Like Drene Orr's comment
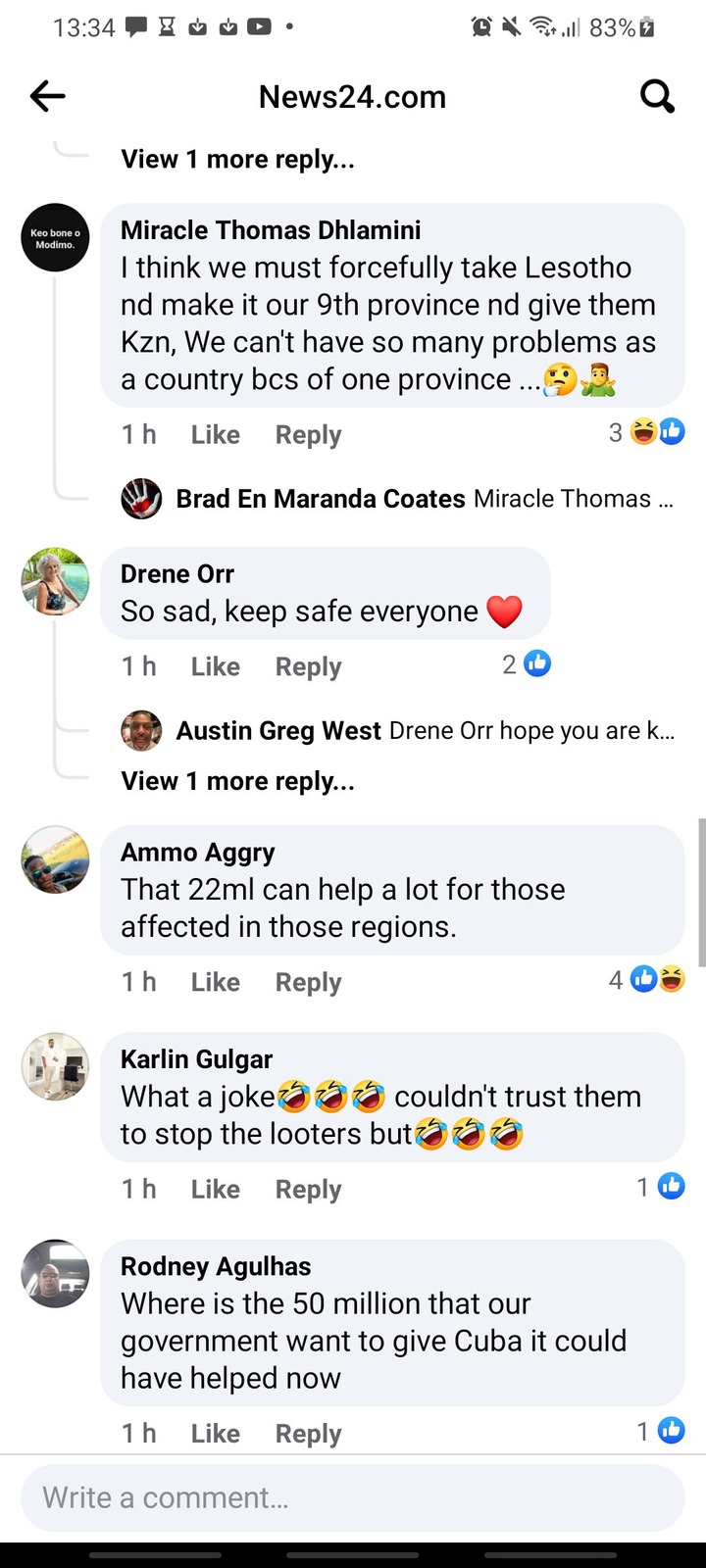Screen dimensions: 706x1568 [x=216, y=666]
